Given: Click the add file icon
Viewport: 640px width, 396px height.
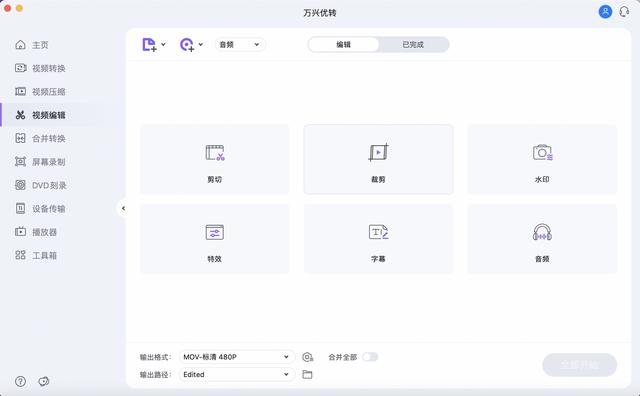Looking at the screenshot, I should coord(149,44).
